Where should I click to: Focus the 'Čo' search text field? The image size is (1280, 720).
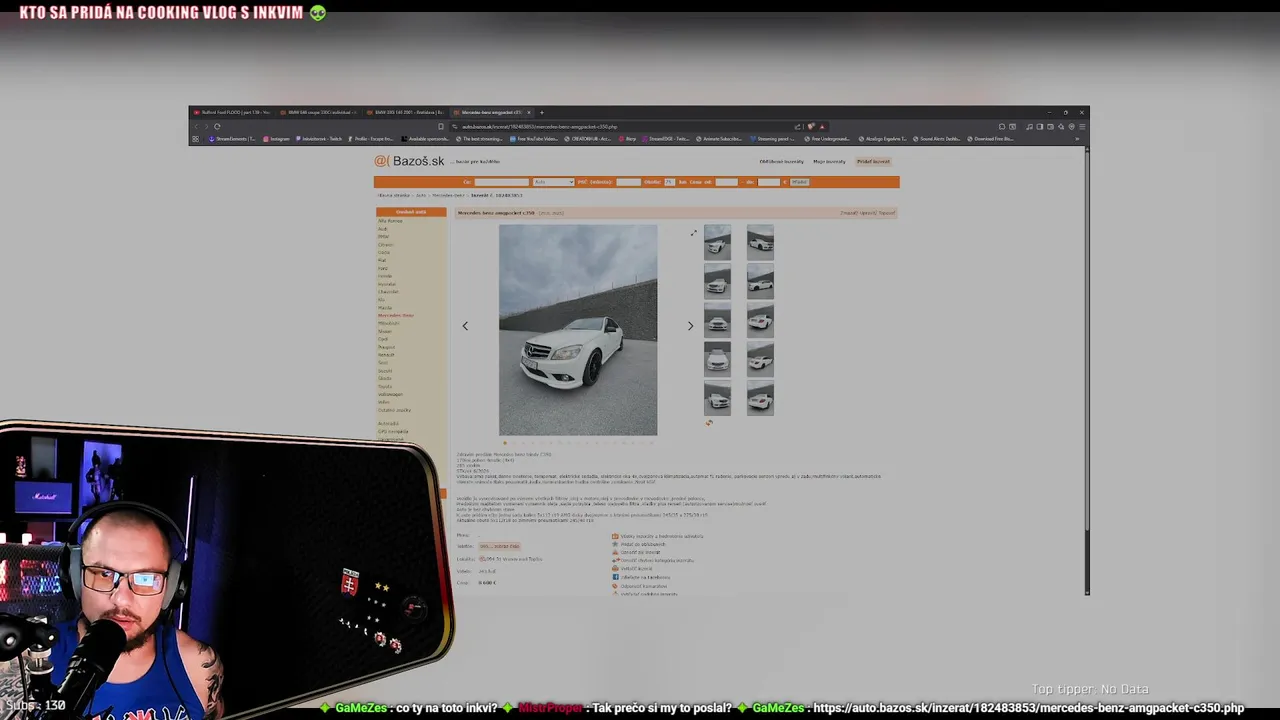(500, 182)
